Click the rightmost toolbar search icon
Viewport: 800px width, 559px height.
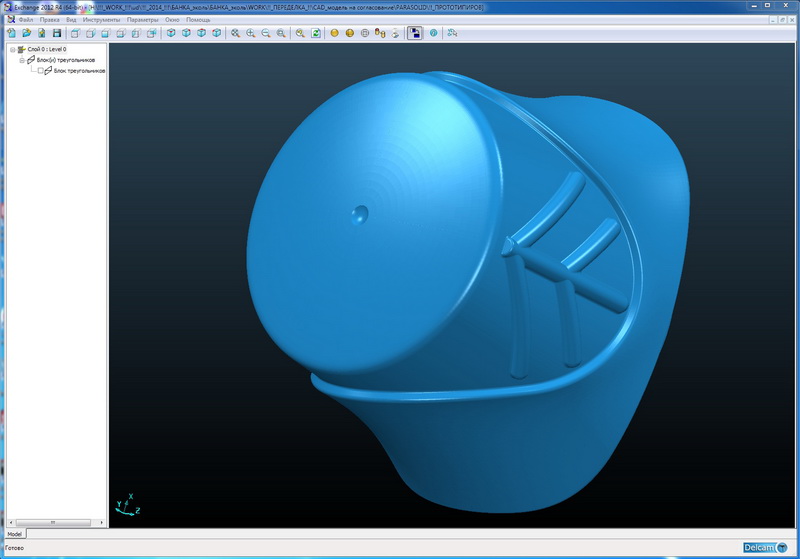(x=452, y=33)
